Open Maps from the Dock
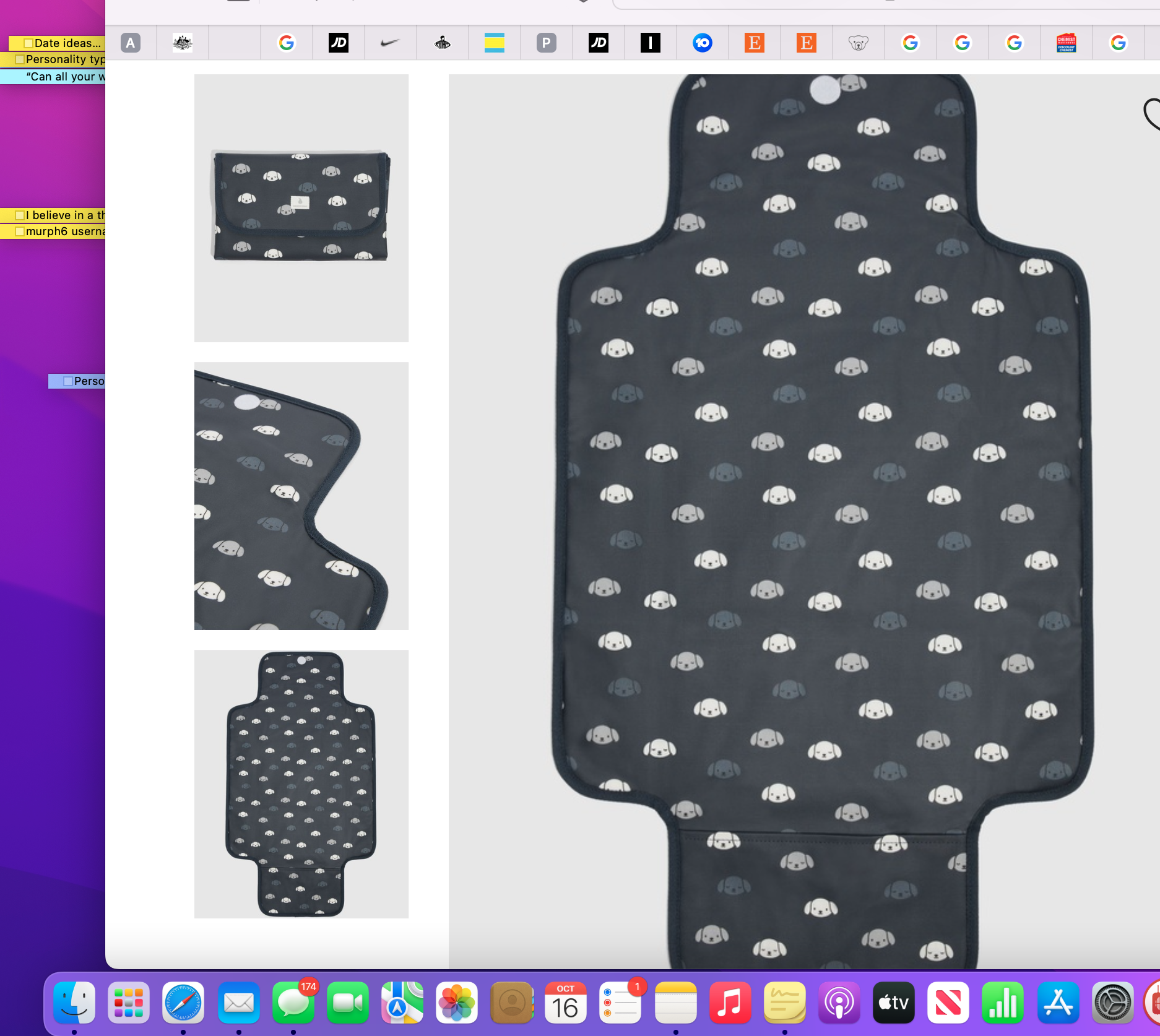 pyautogui.click(x=402, y=1003)
